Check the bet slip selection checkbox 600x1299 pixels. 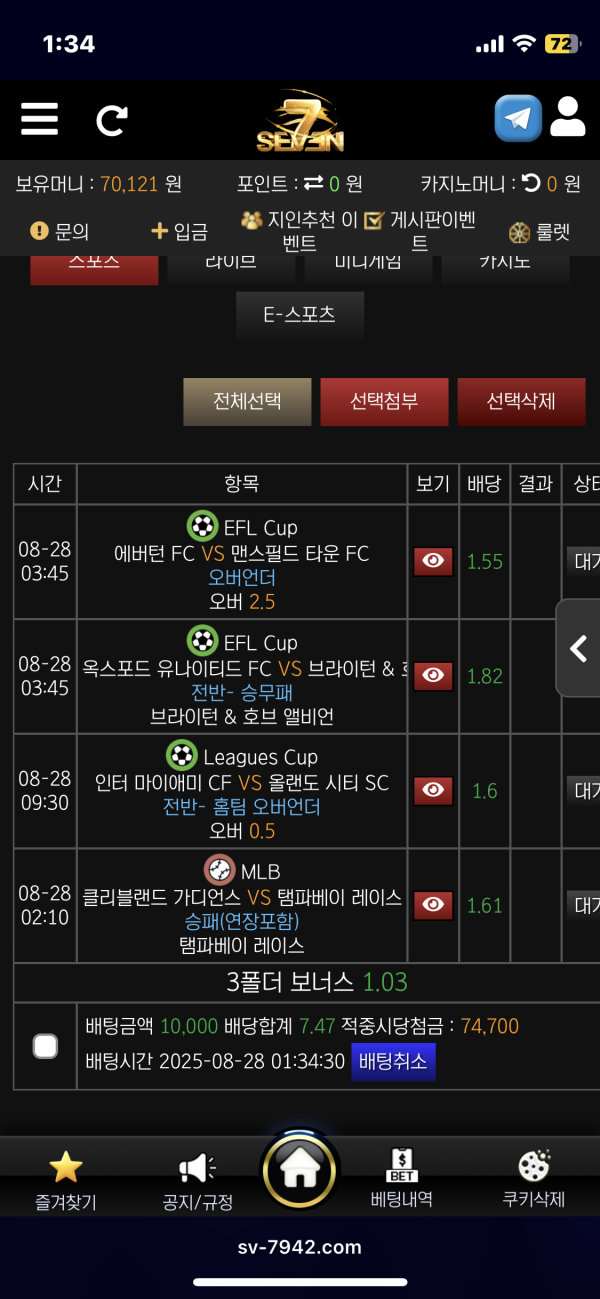tap(45, 1046)
